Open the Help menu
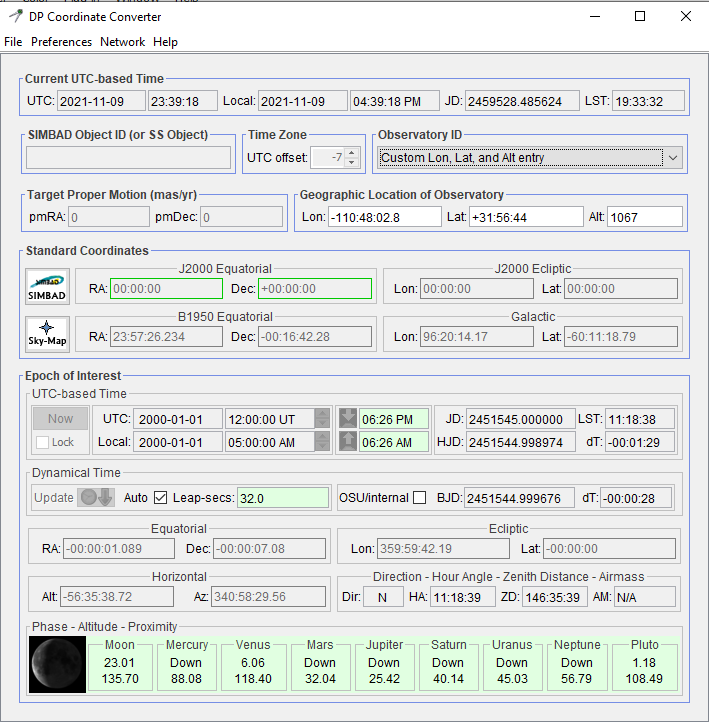The image size is (709, 722). point(165,42)
